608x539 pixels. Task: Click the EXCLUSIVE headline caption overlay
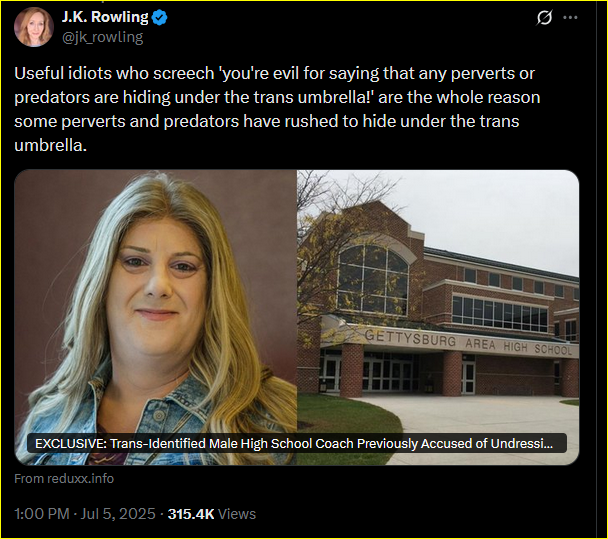[x=297, y=443]
